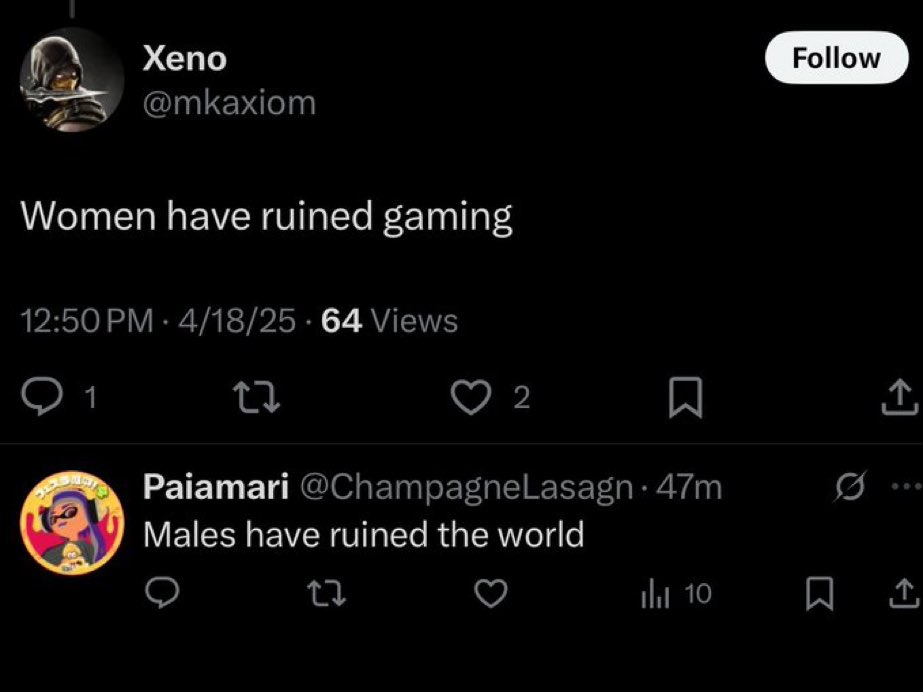923x692 pixels.
Task: Visit the @ChampagneLasagn profile handle
Action: coord(466,487)
